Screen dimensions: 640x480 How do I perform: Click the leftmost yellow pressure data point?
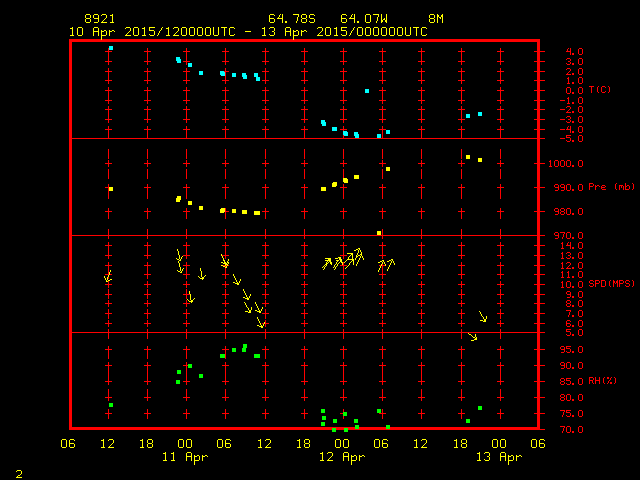click(111, 189)
